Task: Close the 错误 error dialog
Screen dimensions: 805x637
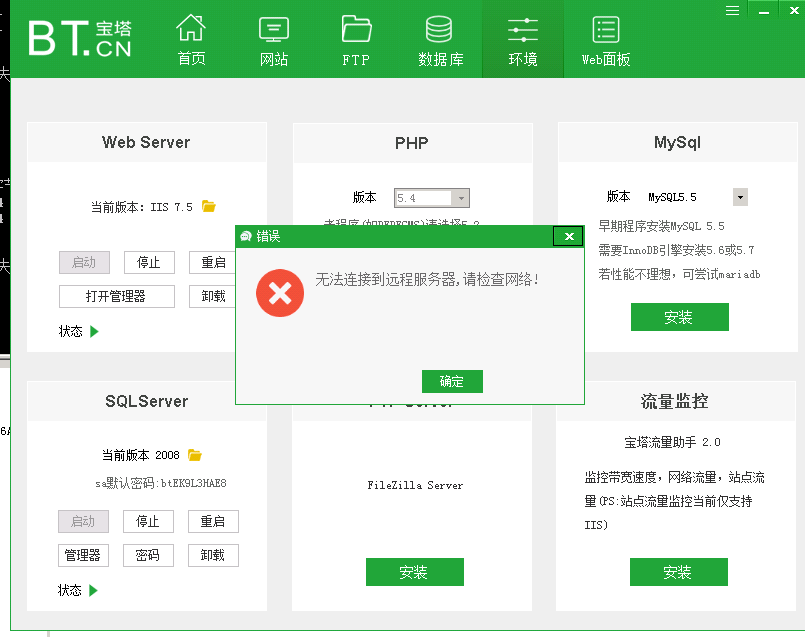Action: click(568, 236)
